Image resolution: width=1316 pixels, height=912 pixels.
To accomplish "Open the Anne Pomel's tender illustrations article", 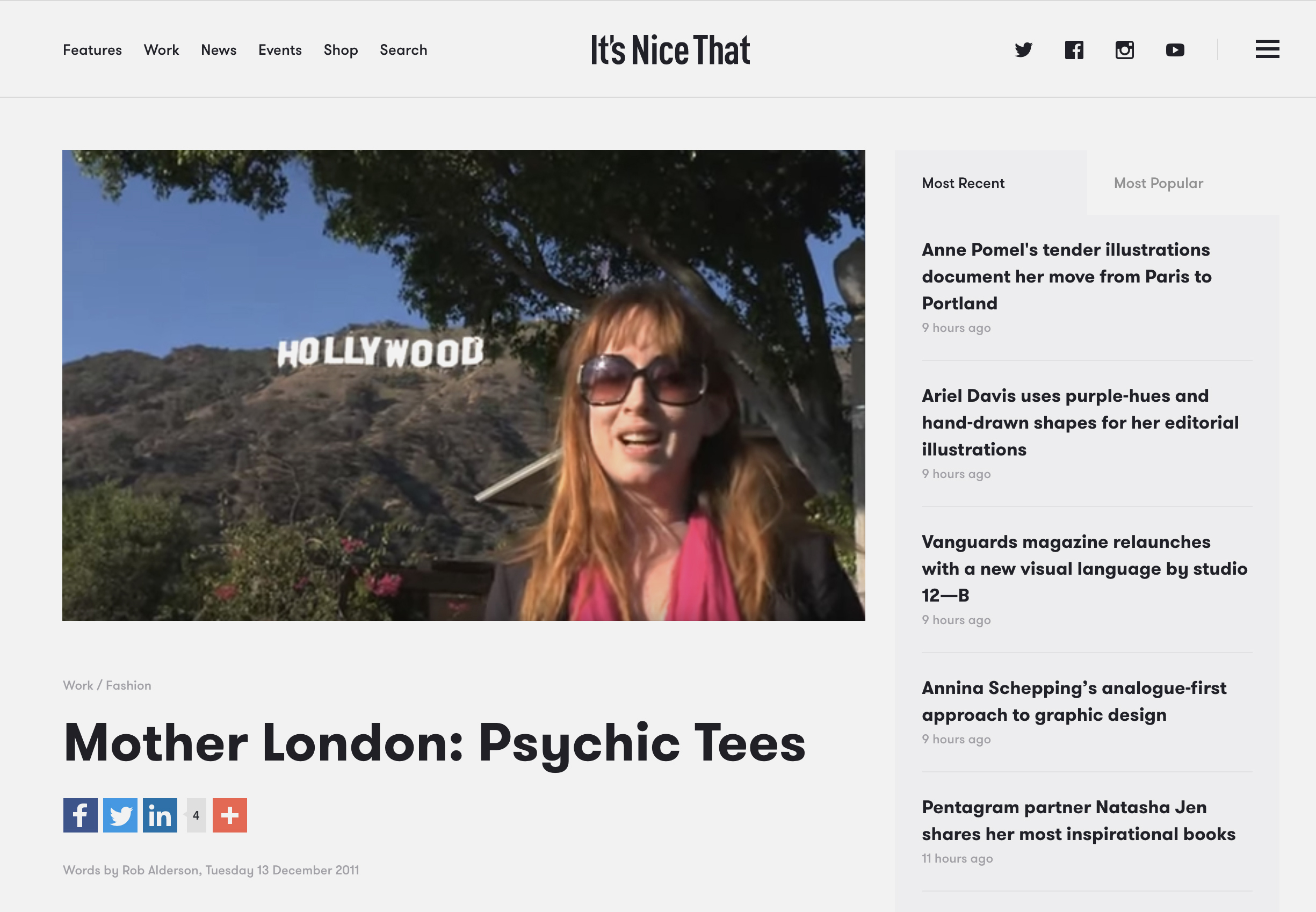I will 1066,276.
